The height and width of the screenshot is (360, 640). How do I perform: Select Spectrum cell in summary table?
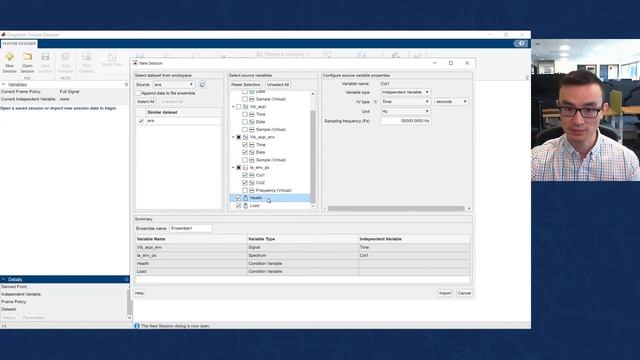point(303,256)
